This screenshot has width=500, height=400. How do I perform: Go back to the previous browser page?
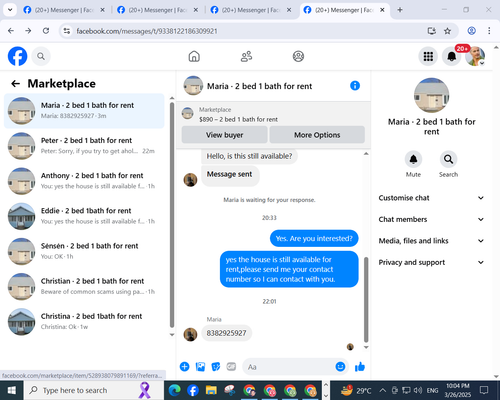point(11,31)
